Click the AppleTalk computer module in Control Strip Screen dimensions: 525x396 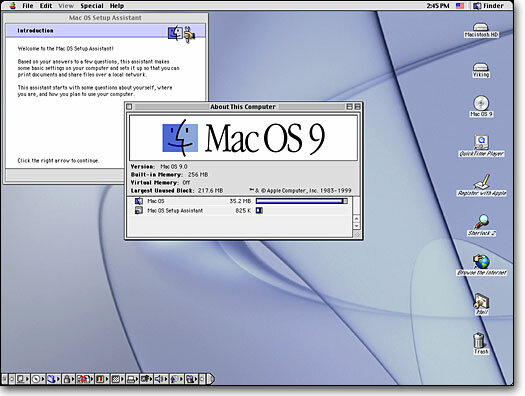point(23,379)
